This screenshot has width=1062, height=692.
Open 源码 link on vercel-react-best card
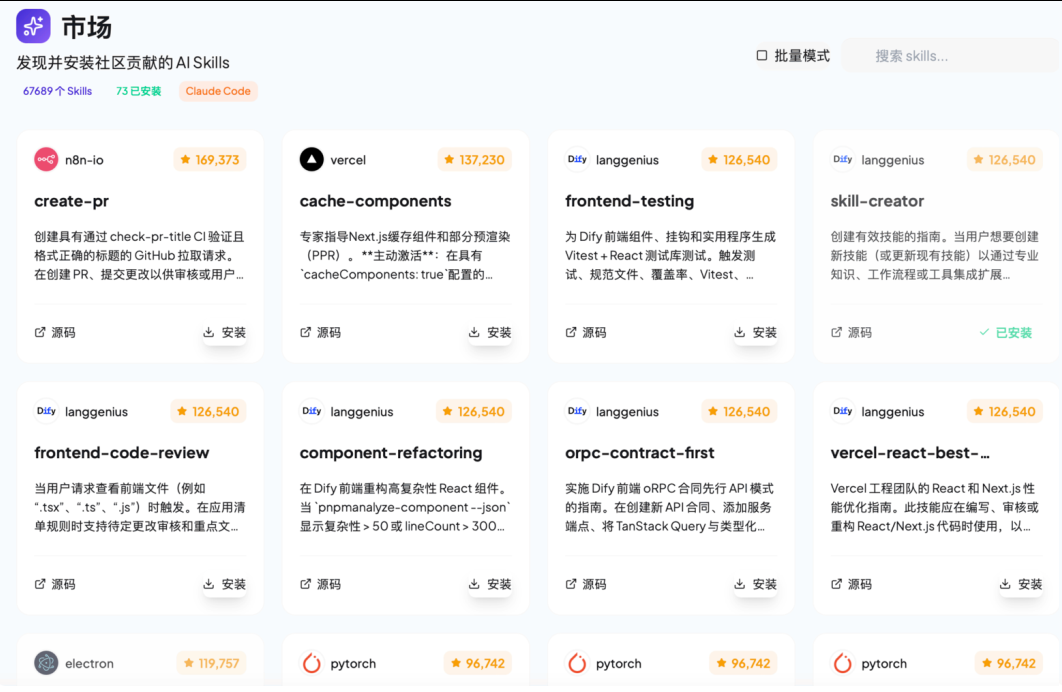click(x=852, y=584)
